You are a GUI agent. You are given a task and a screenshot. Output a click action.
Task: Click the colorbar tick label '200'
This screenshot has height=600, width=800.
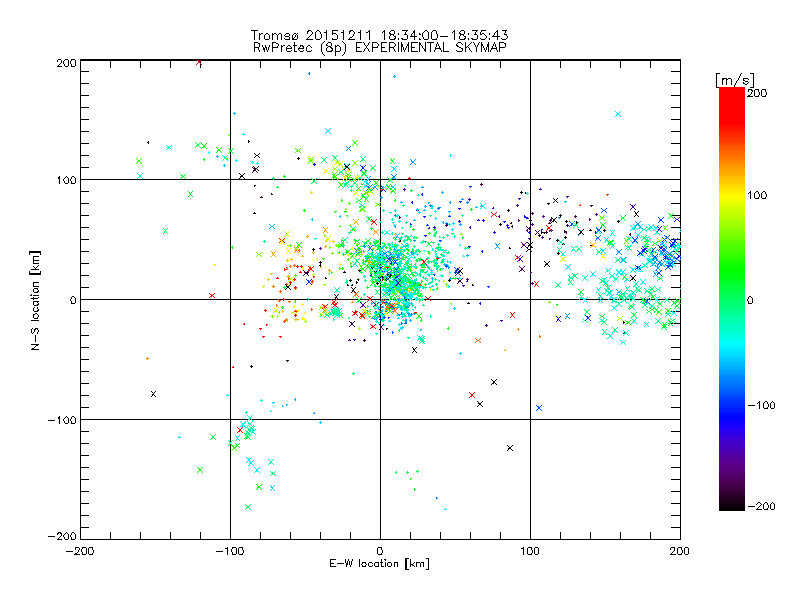757,93
